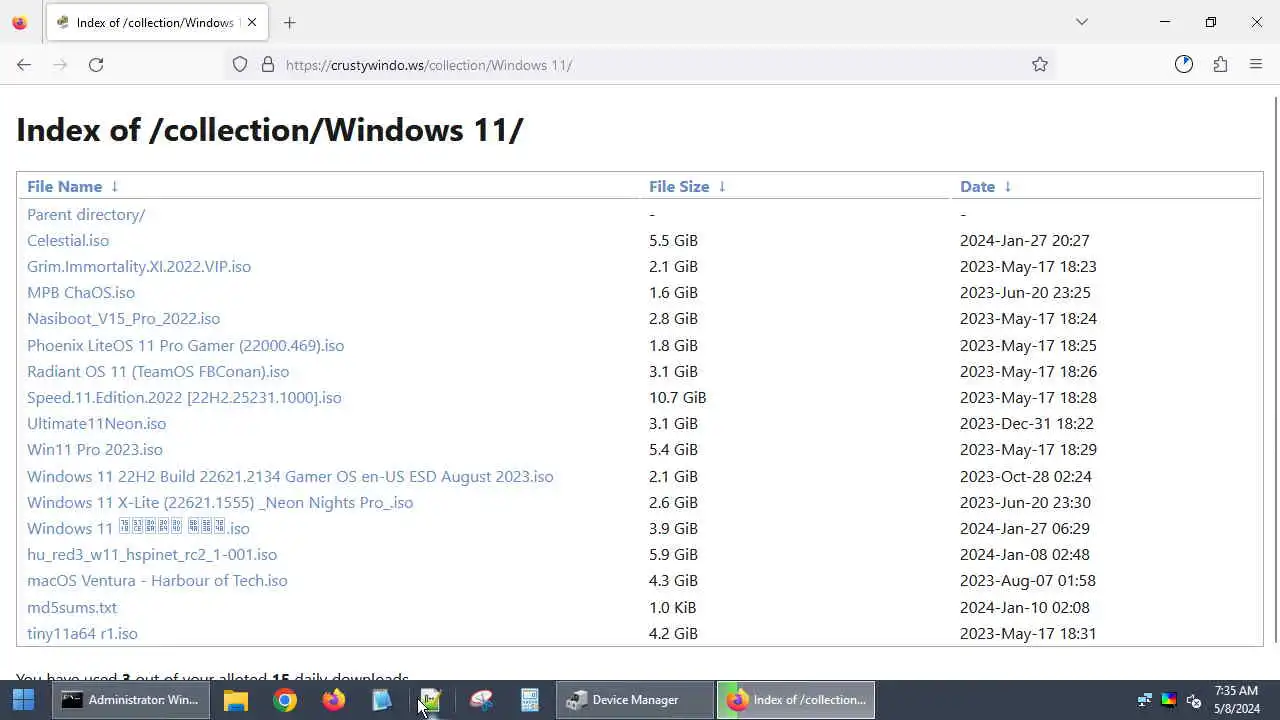Open Radiant OS 11 (TeamOS FBConan).iso

pyautogui.click(x=158, y=371)
